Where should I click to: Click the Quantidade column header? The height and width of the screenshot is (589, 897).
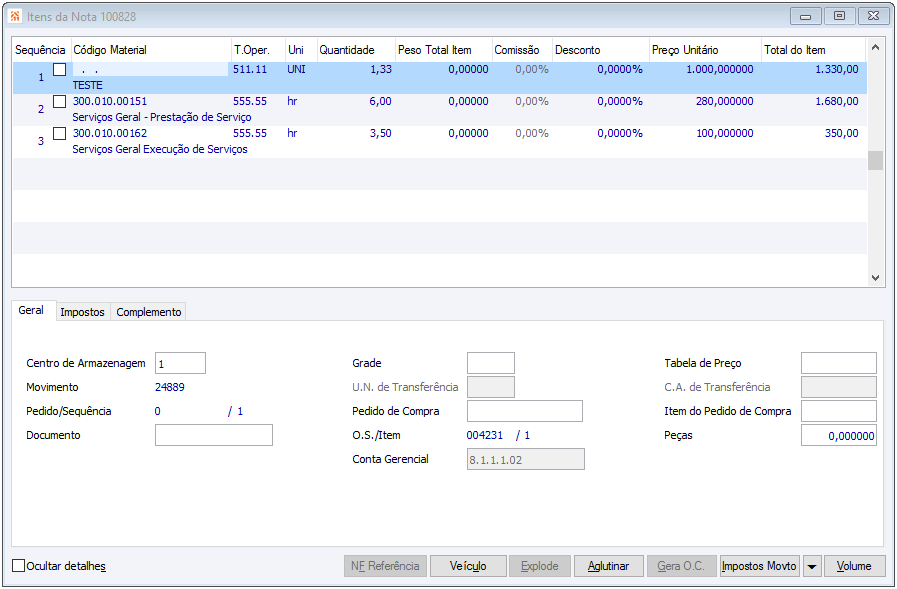point(356,50)
